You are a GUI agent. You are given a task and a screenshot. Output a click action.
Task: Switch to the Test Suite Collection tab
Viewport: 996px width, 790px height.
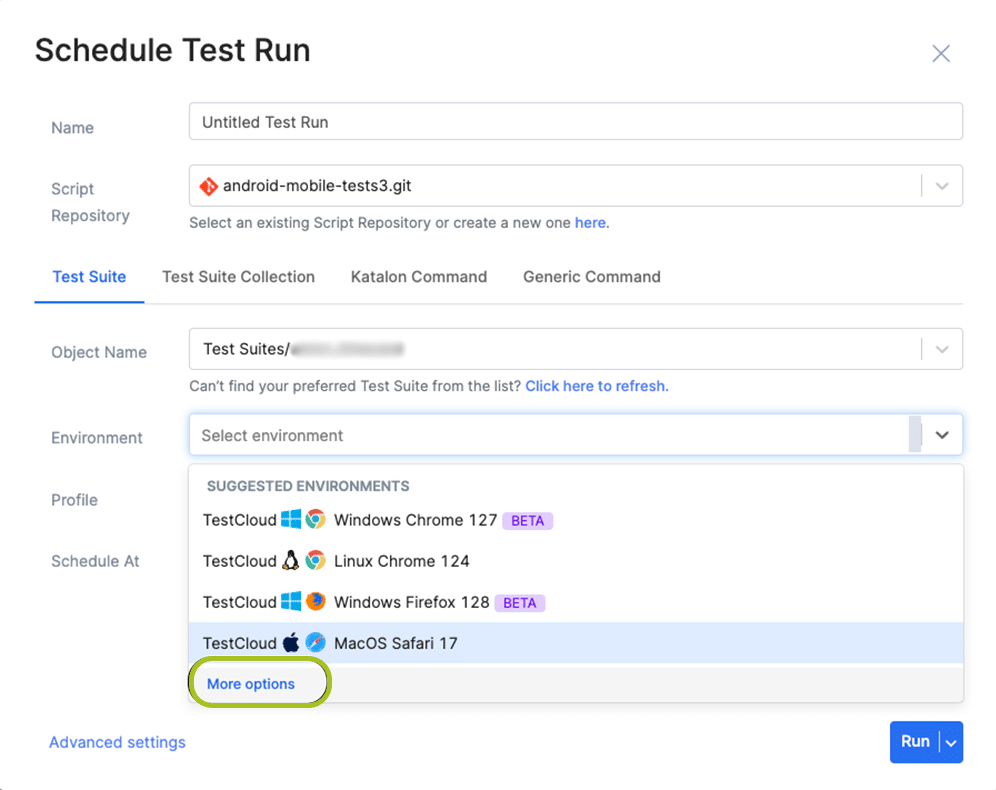point(238,277)
